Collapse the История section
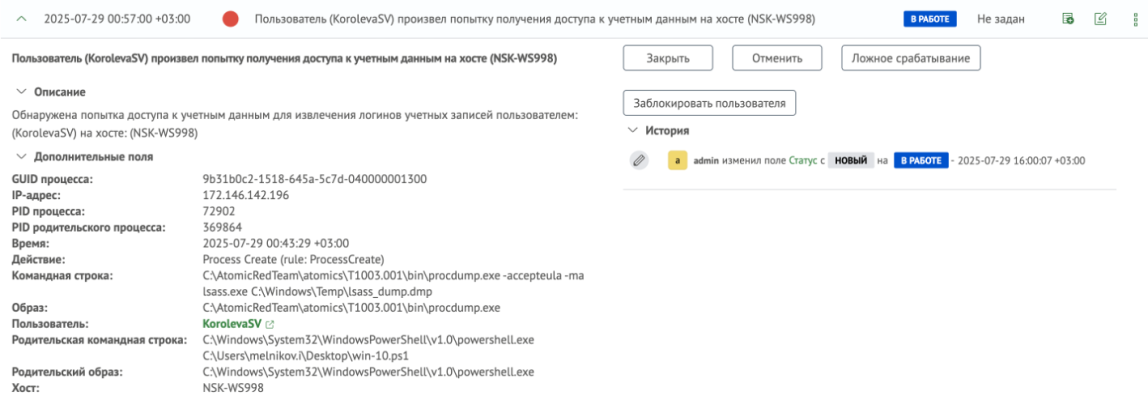Screen dimensions: 1148x400 coord(631,130)
